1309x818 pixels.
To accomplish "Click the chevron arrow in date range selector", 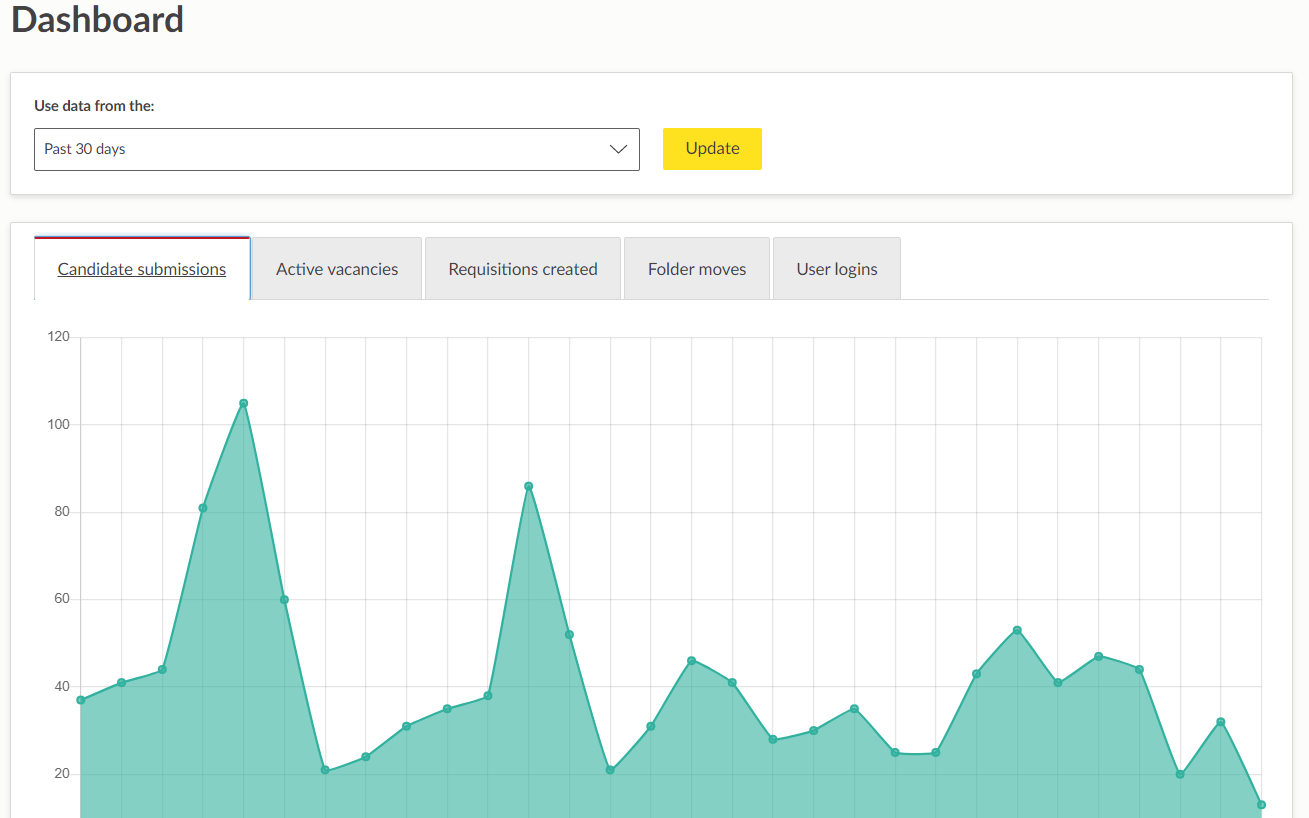I will point(618,149).
